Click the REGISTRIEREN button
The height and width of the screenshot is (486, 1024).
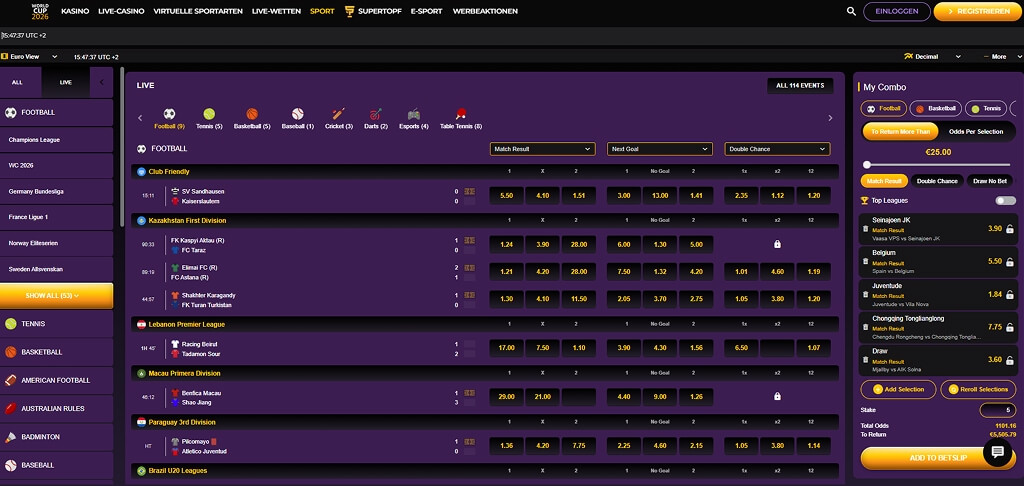pos(977,11)
